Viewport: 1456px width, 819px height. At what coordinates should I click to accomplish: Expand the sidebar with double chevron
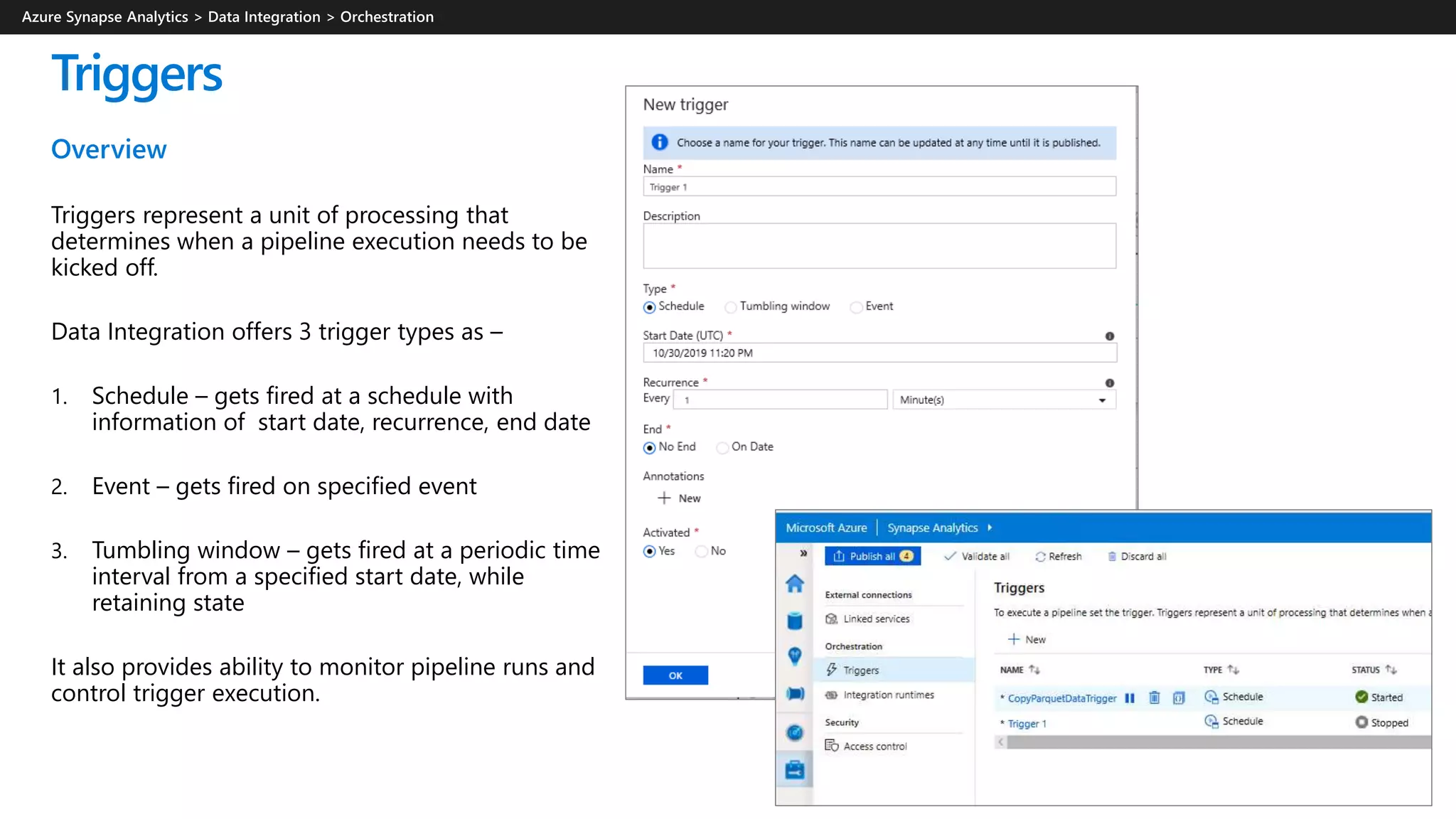[803, 553]
